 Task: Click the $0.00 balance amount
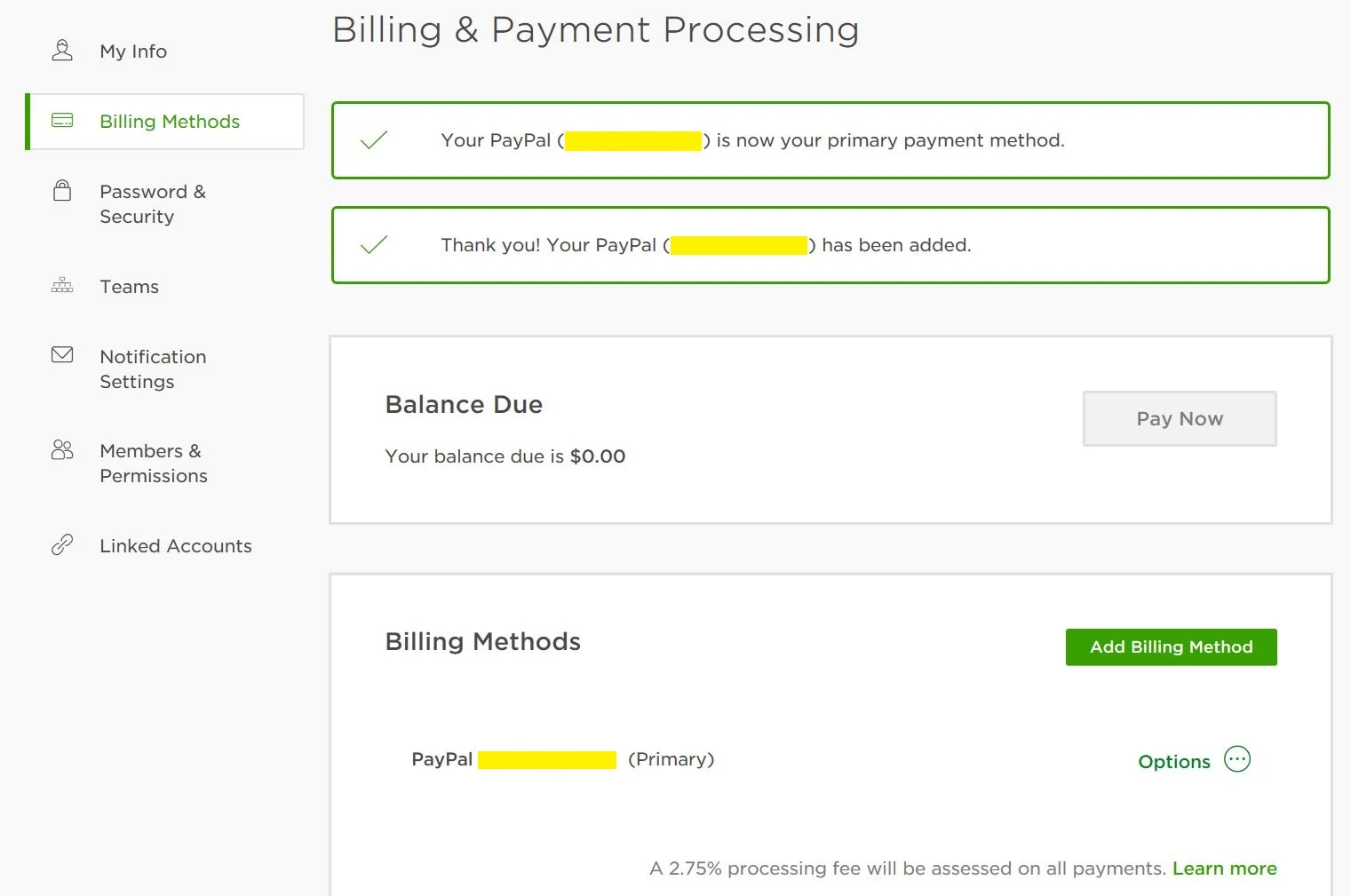598,456
